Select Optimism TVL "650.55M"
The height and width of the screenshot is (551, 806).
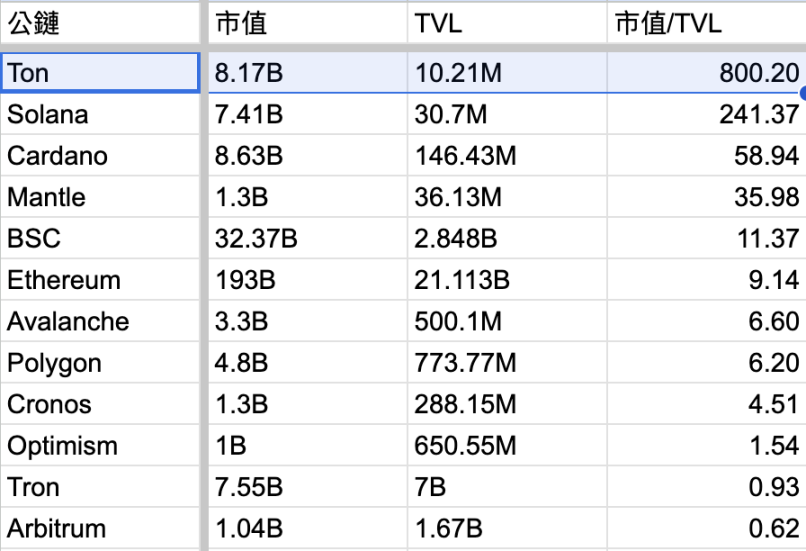coord(507,446)
